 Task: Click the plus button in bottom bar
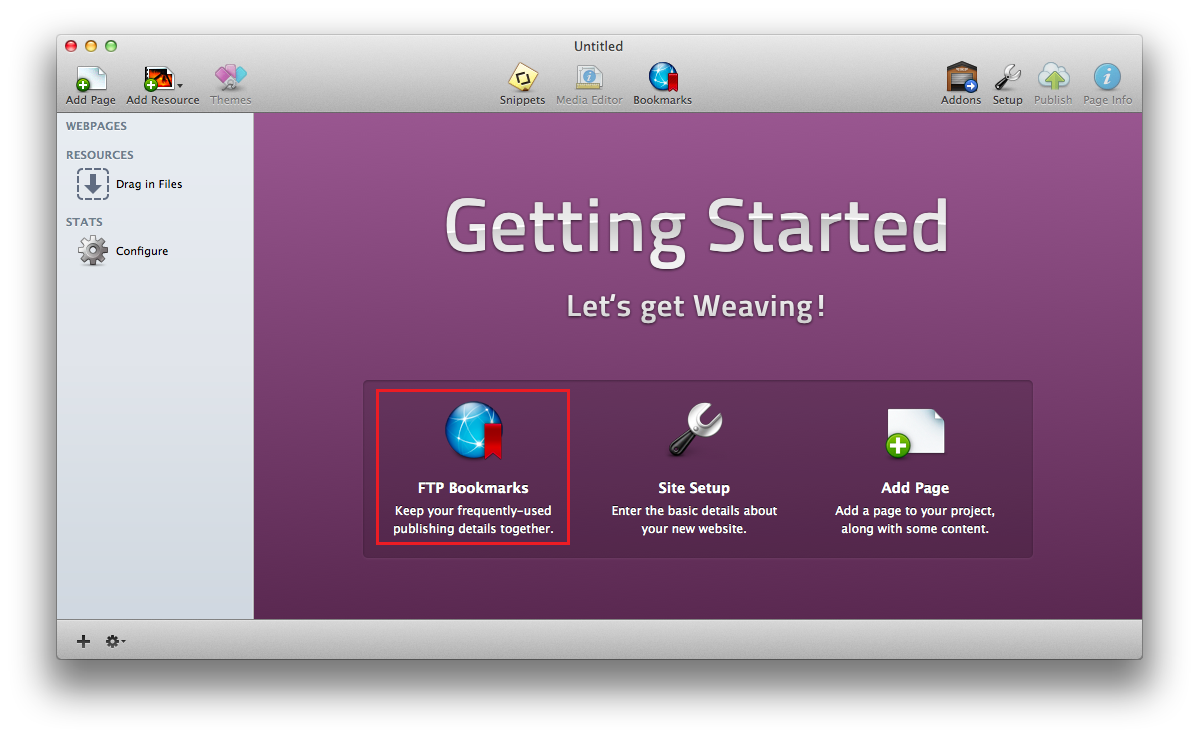[83, 642]
